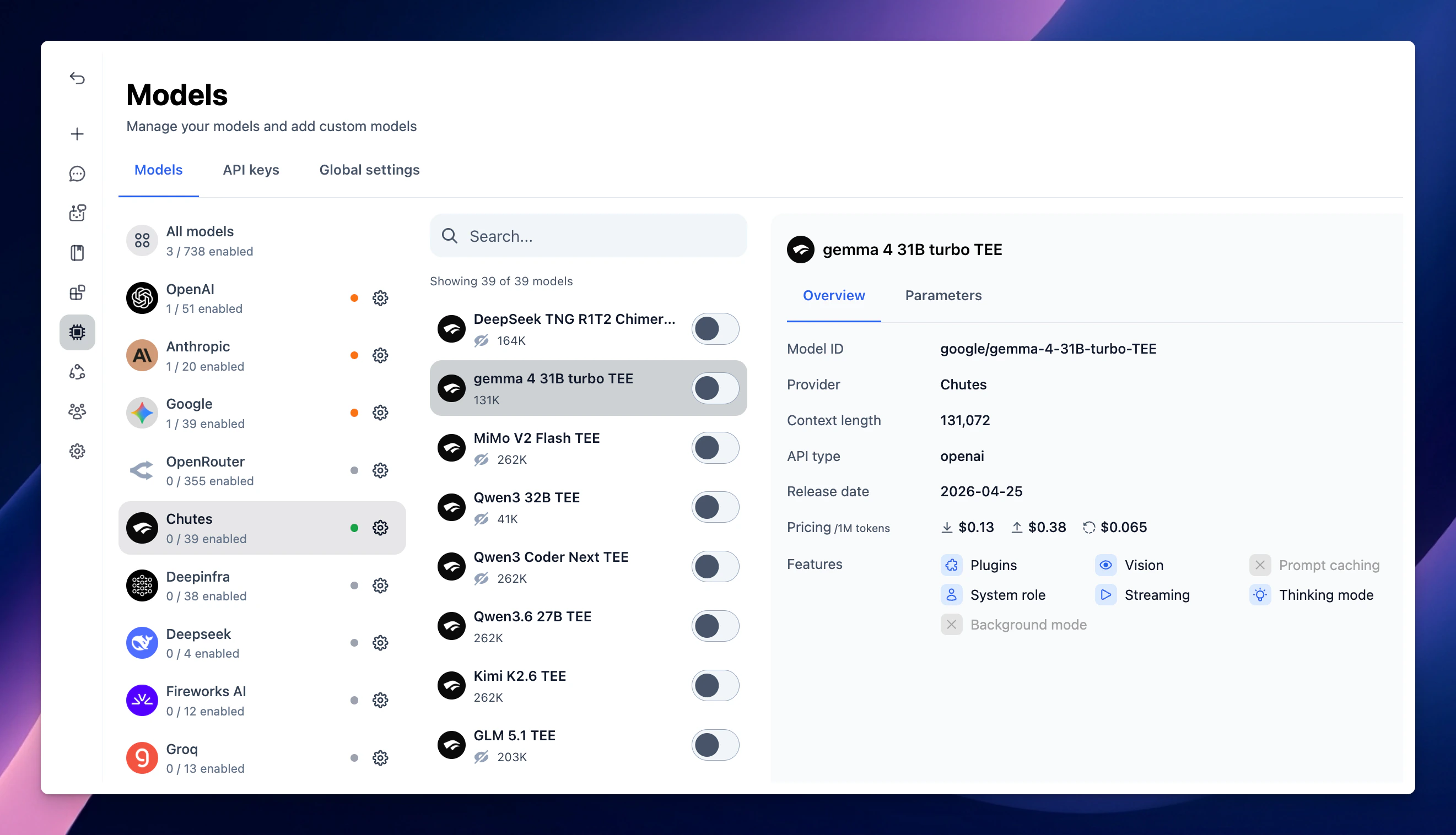Image resolution: width=1456 pixels, height=835 pixels.
Task: Click the Streaming play feature icon
Action: pyautogui.click(x=1106, y=595)
